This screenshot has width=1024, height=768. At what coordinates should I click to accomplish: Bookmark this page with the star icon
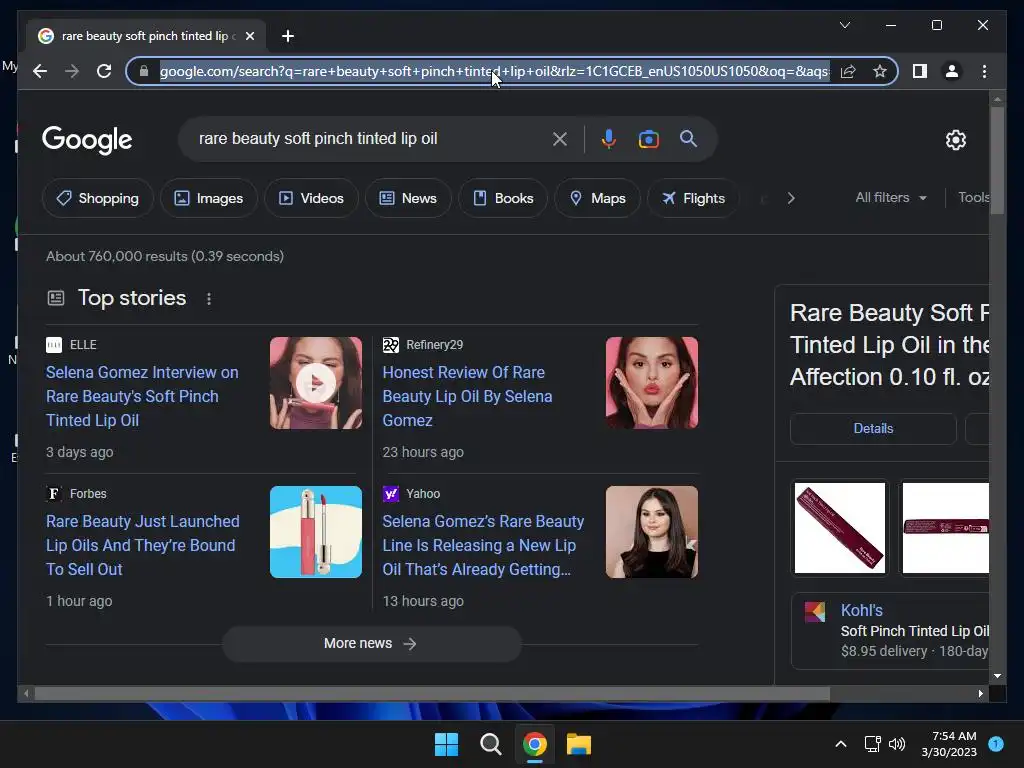point(880,71)
